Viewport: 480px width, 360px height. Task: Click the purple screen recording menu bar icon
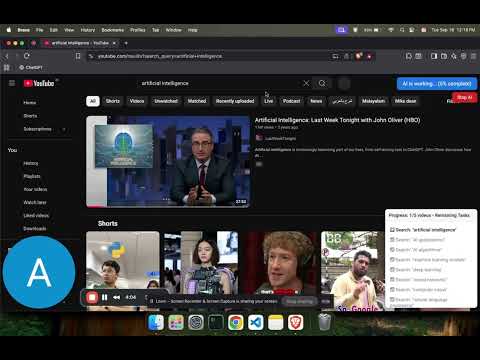[341, 30]
